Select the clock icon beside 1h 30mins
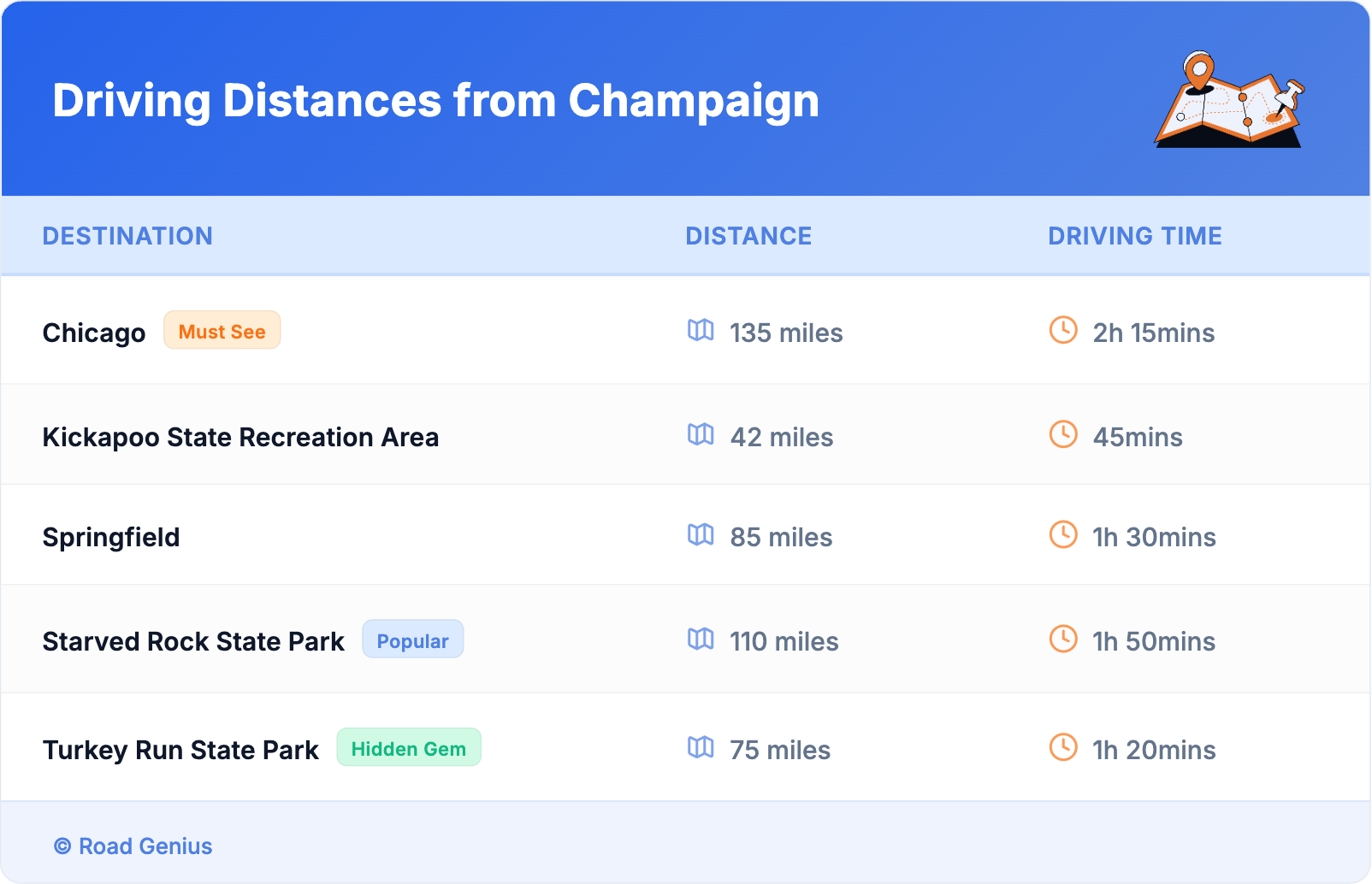The height and width of the screenshot is (884, 1372). 1063,534
